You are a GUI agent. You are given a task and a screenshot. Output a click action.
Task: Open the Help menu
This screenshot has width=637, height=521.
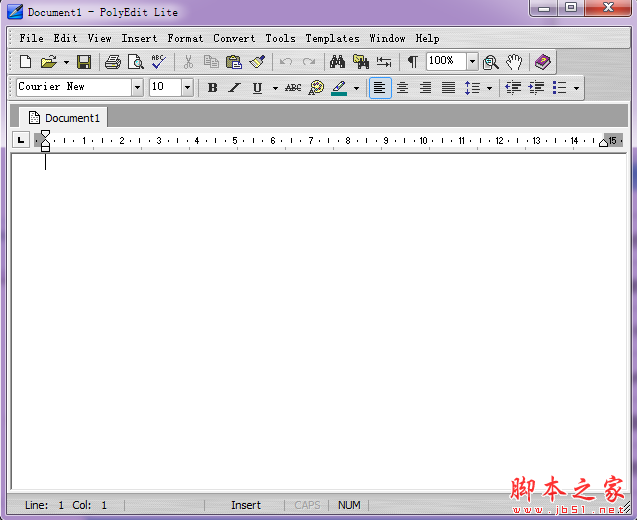point(427,38)
